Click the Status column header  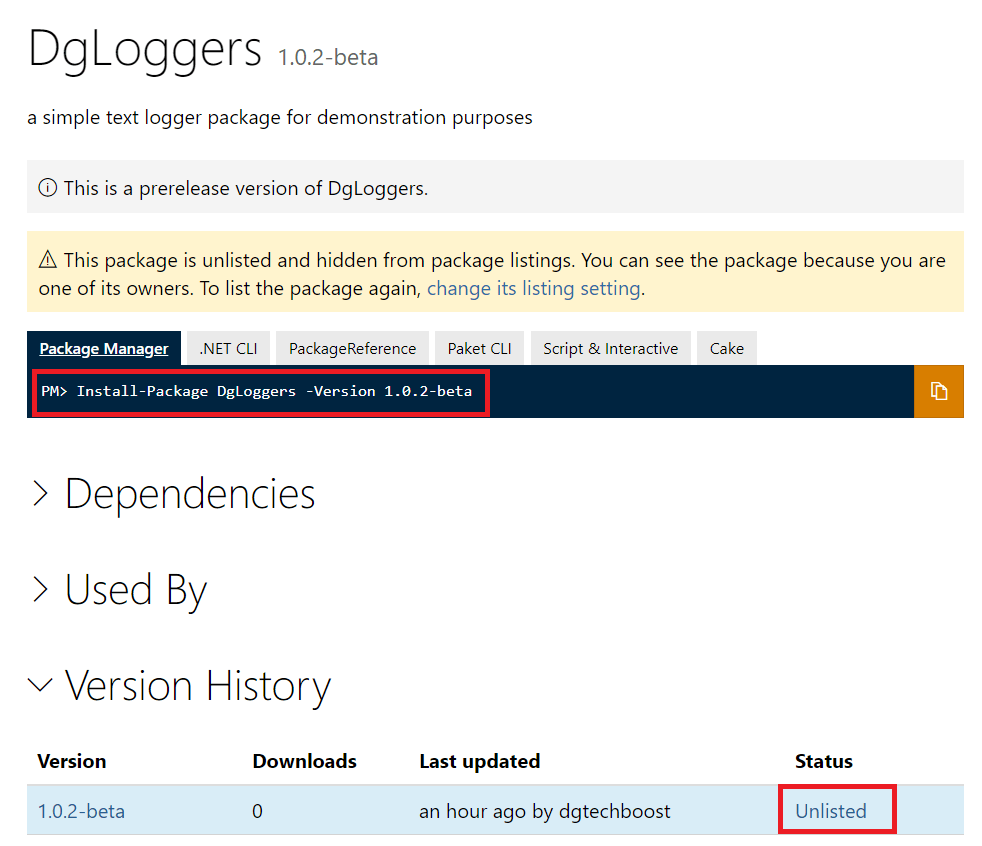pyautogui.click(x=823, y=761)
